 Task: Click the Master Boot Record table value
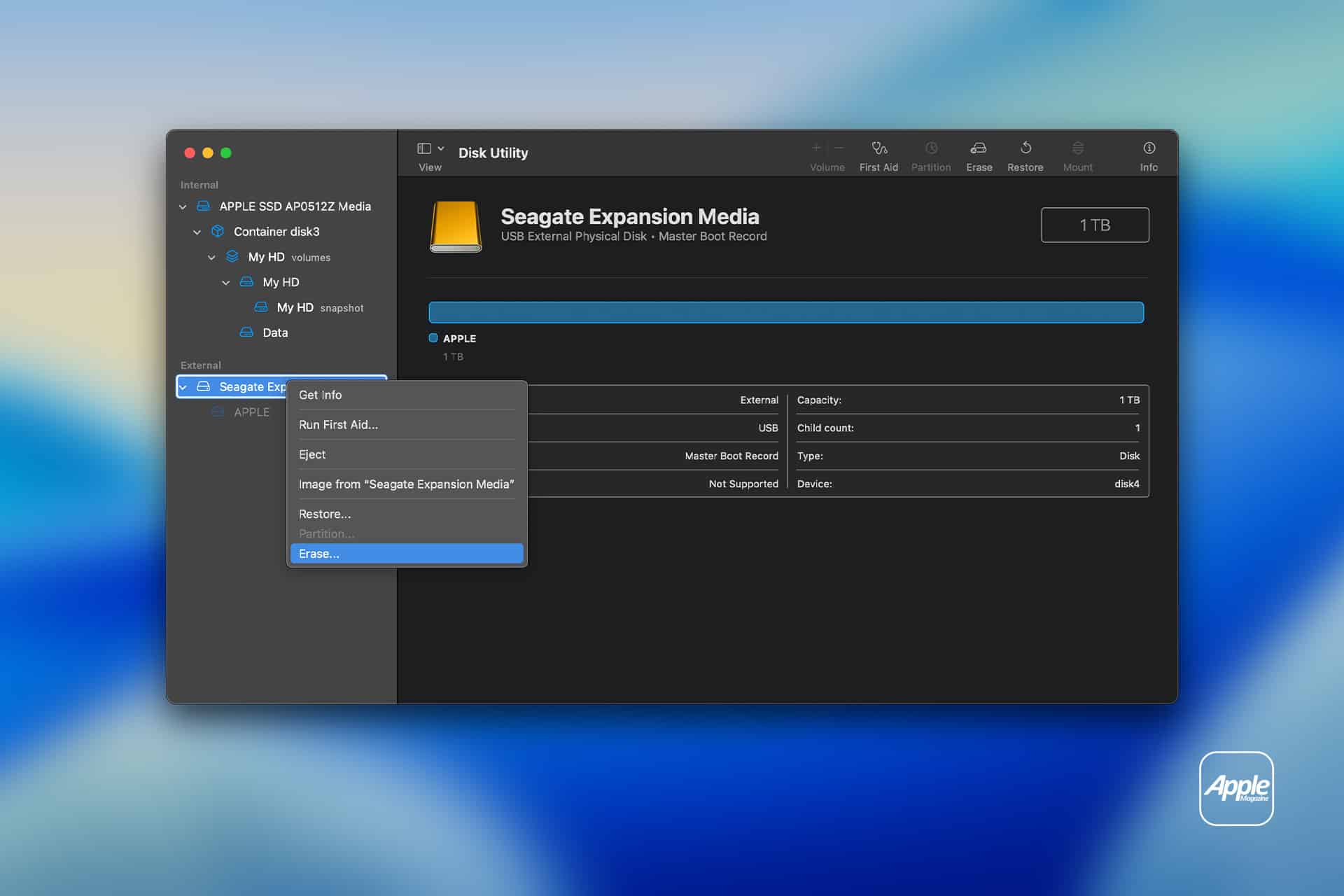731,456
